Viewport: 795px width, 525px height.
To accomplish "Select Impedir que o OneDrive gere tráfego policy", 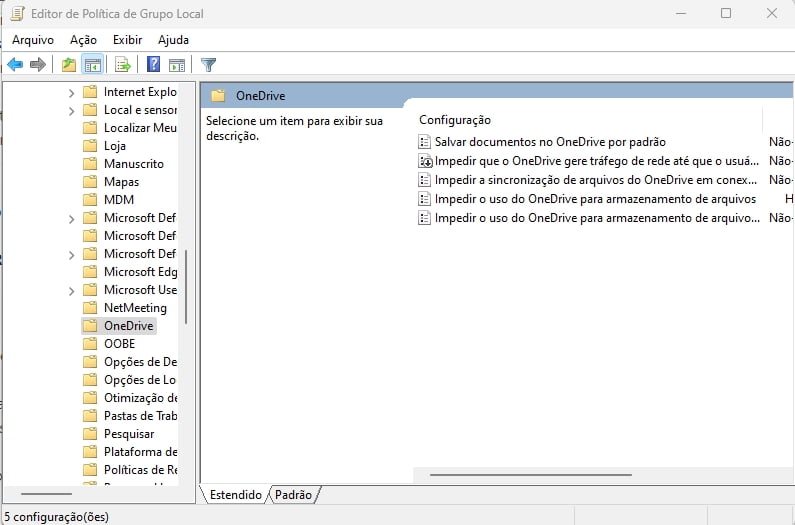I will click(x=597, y=161).
